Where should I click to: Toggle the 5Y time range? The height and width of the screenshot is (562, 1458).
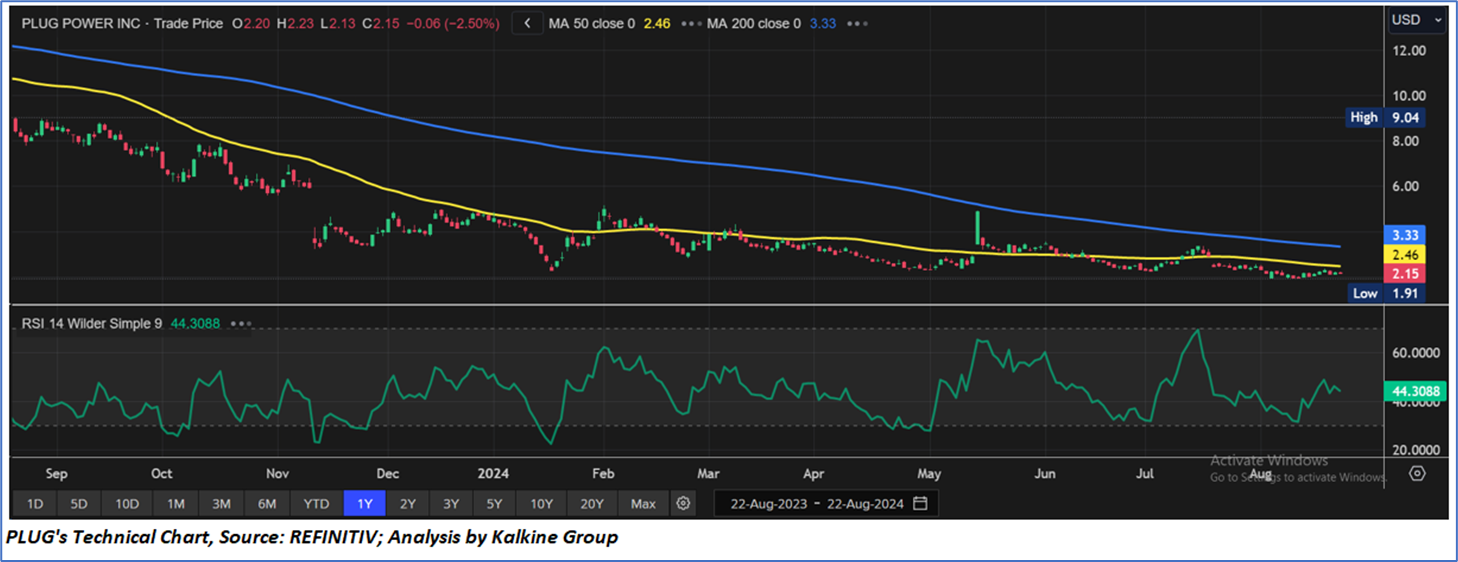494,503
